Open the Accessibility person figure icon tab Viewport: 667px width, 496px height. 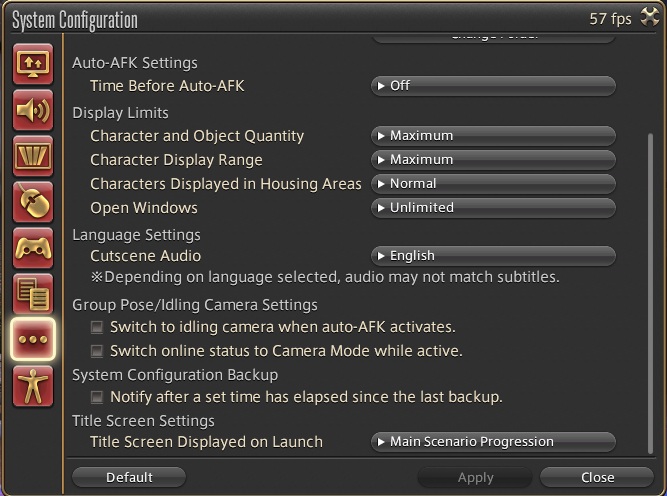coord(33,386)
